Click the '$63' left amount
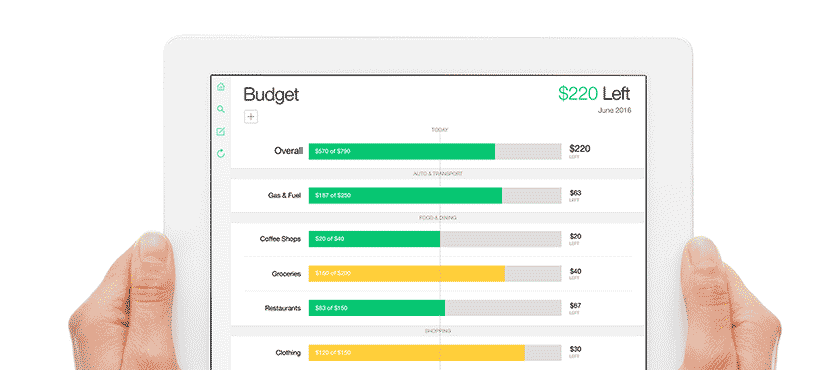The image size is (820, 370). 575,193
